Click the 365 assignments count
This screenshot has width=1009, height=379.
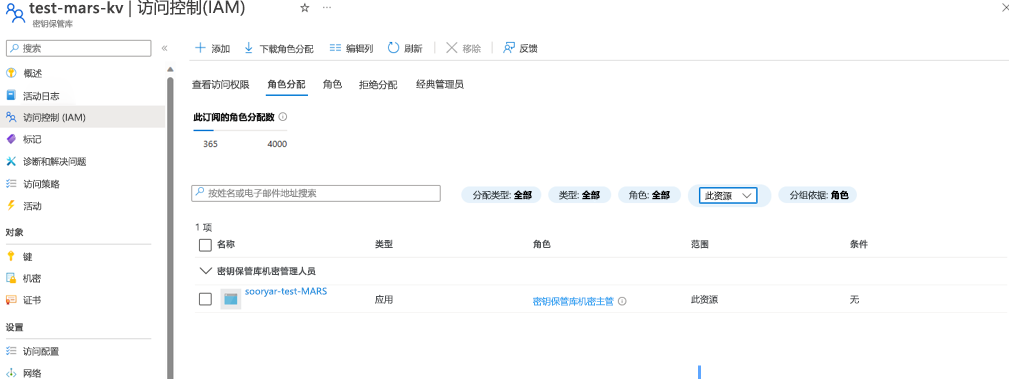click(210, 144)
